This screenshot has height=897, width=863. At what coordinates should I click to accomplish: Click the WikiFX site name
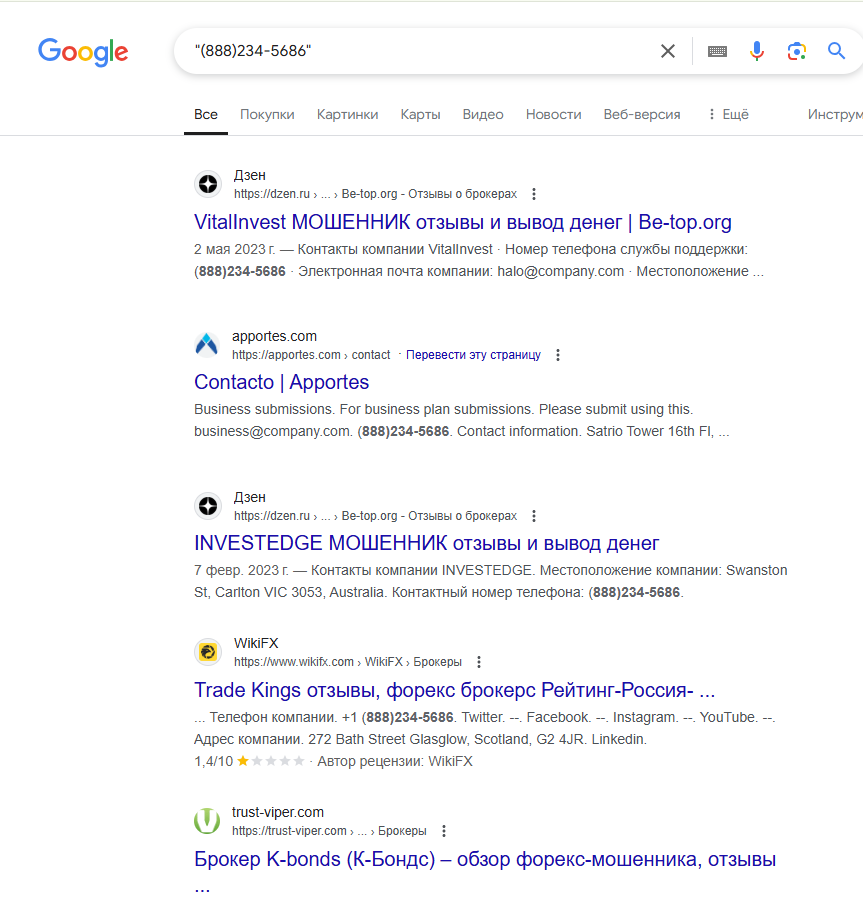point(256,643)
